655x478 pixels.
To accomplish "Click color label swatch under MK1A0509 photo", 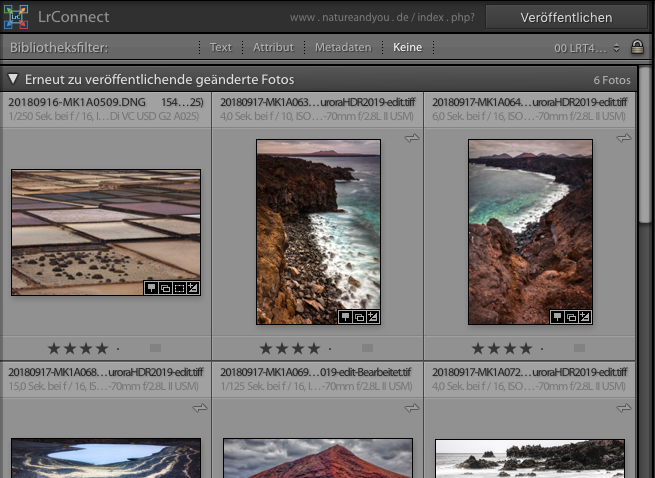I will click(x=155, y=348).
